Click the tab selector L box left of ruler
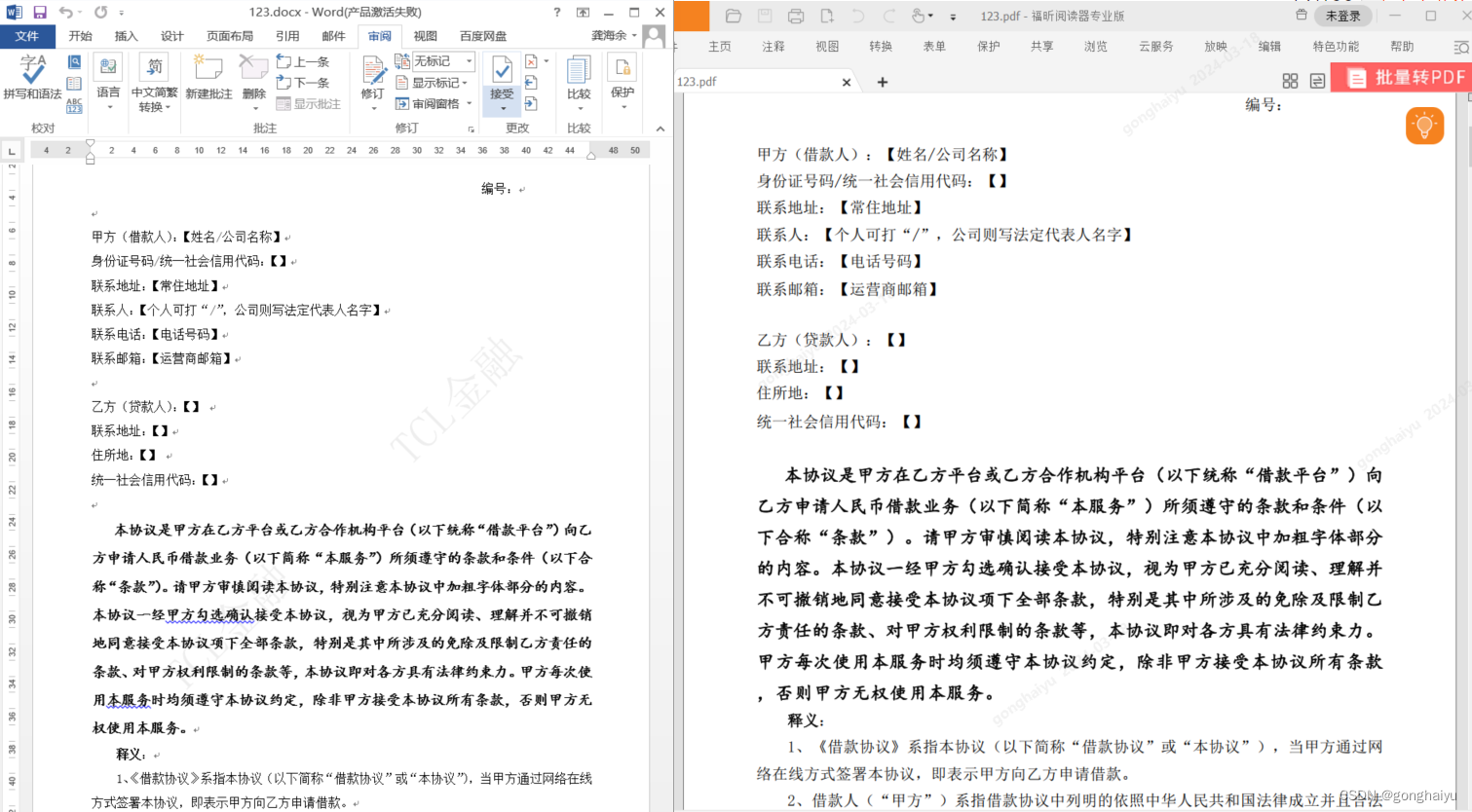 pos(12,150)
